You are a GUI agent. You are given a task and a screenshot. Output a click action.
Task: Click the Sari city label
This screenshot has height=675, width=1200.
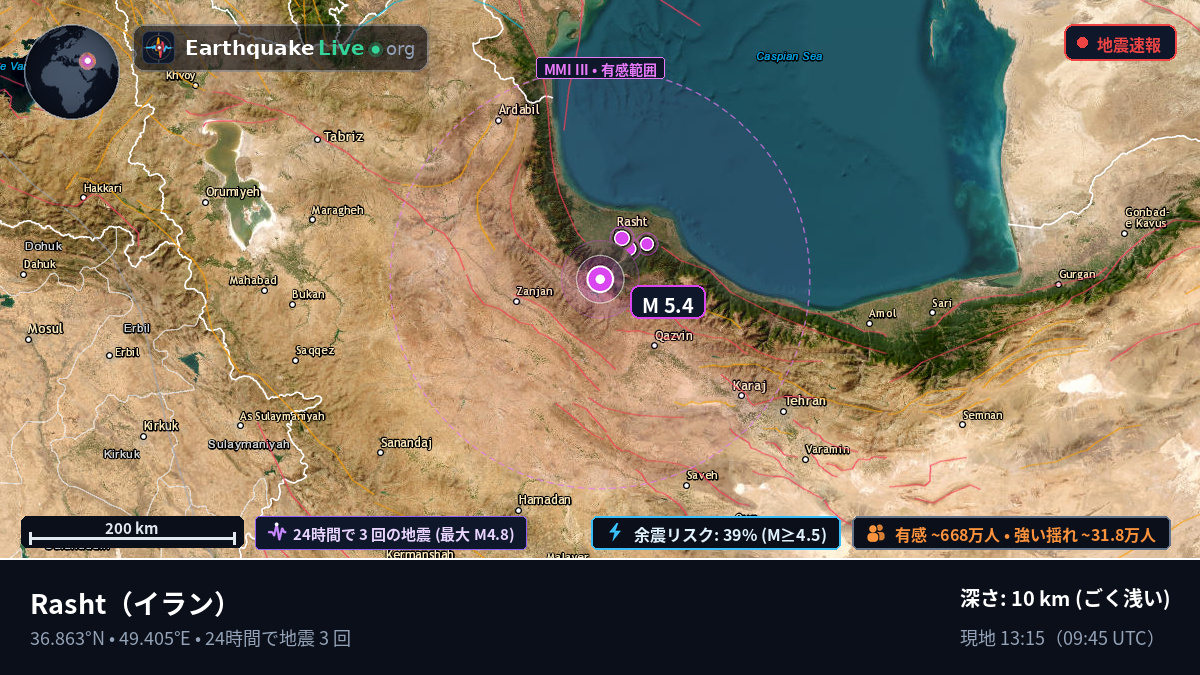(x=942, y=302)
